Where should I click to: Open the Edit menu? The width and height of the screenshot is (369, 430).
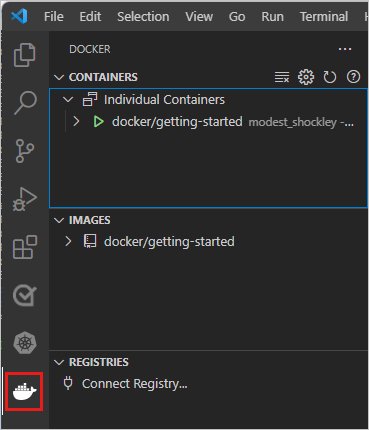click(x=90, y=16)
